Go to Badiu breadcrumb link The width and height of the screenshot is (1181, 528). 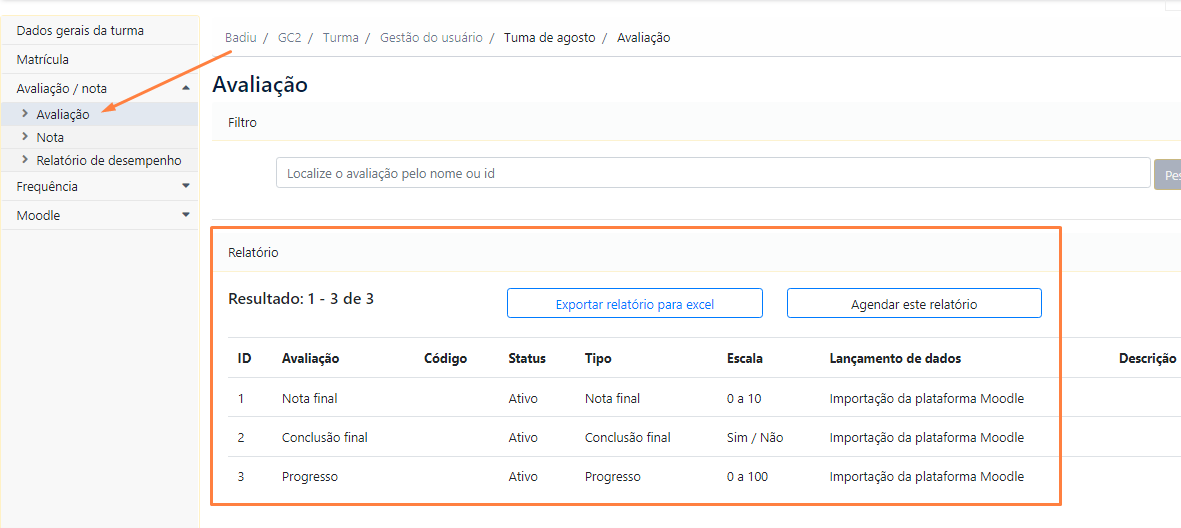tap(240, 38)
